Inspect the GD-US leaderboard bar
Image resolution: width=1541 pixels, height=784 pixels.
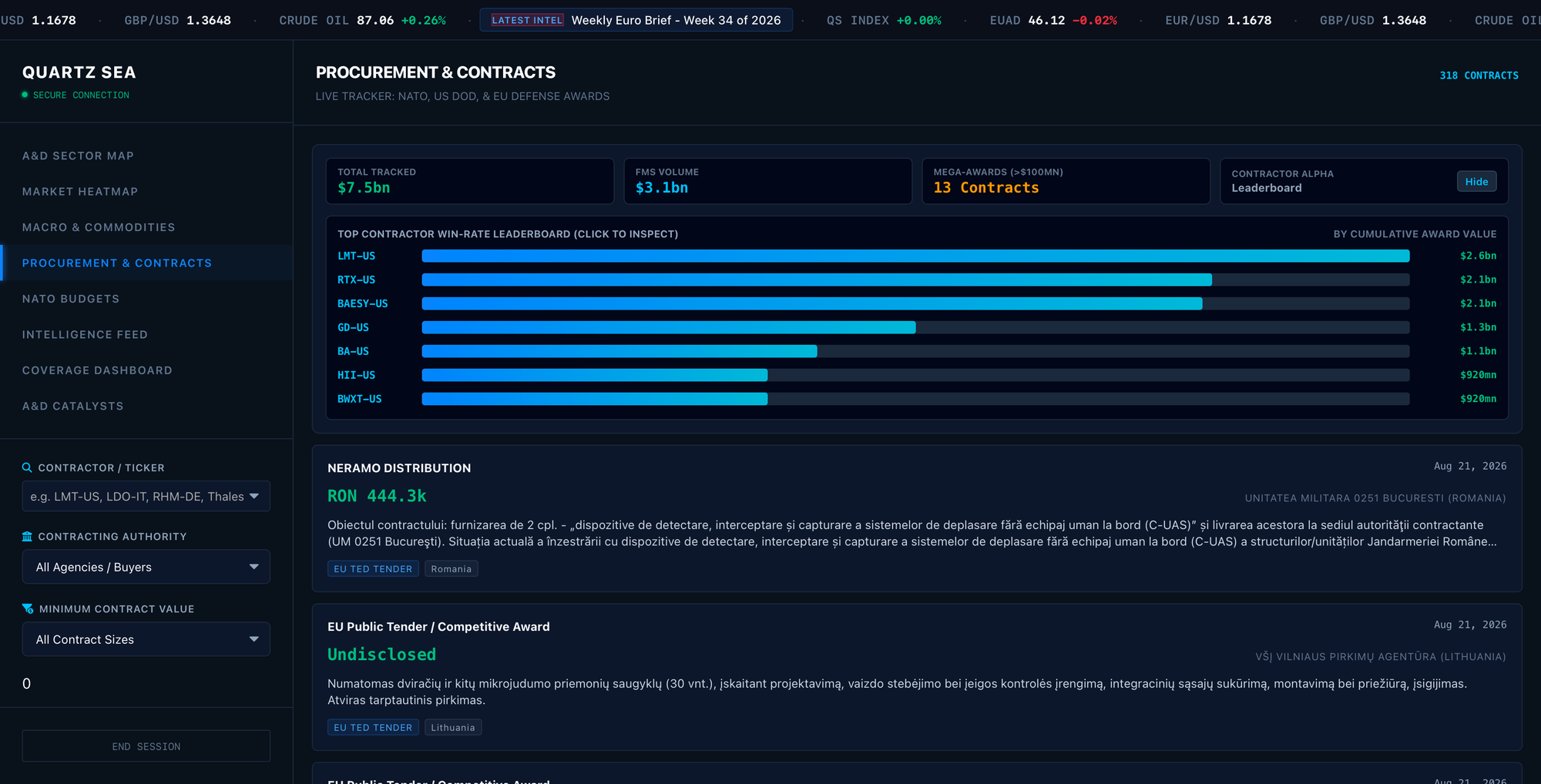915,327
